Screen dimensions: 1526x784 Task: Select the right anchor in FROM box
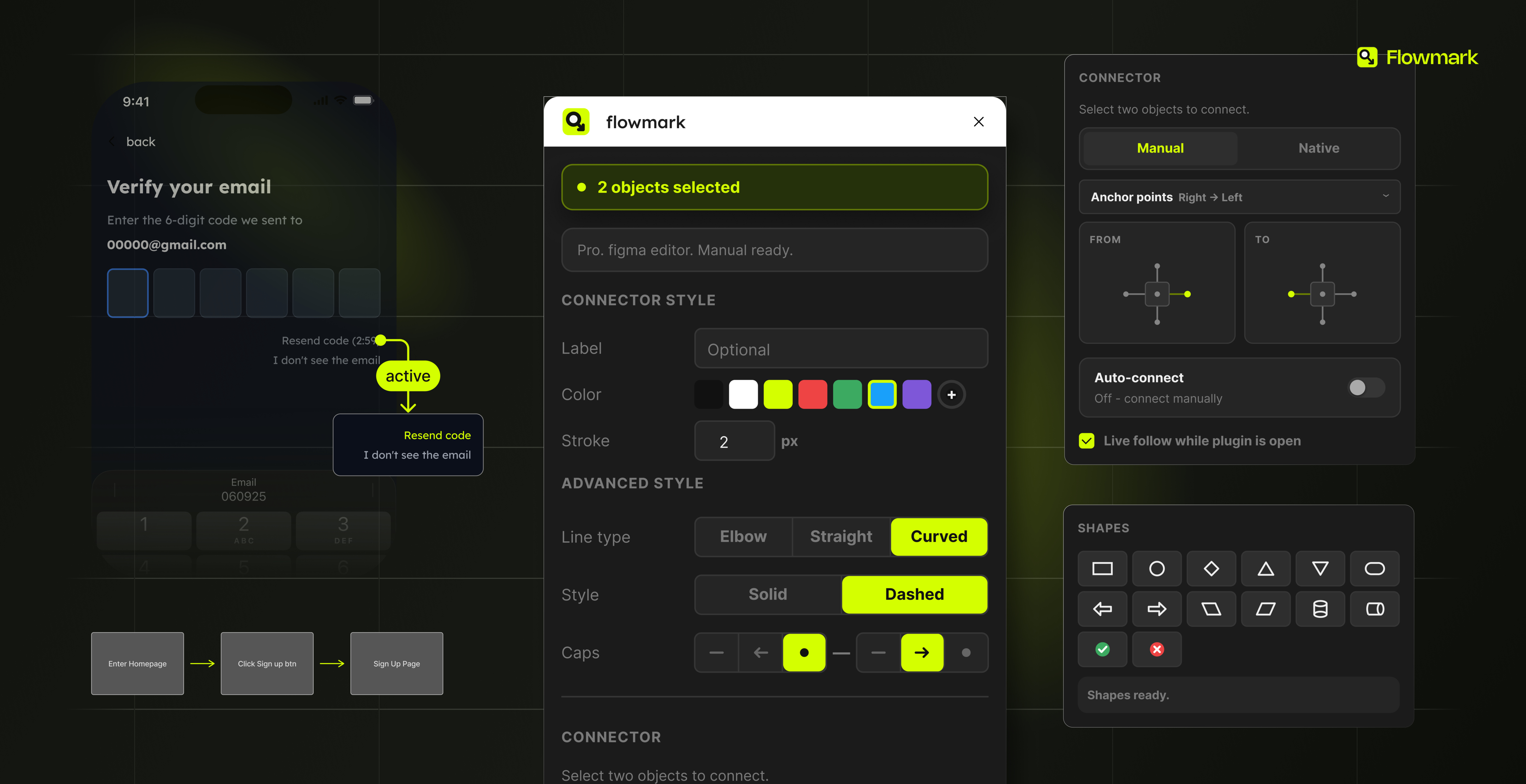1187,294
